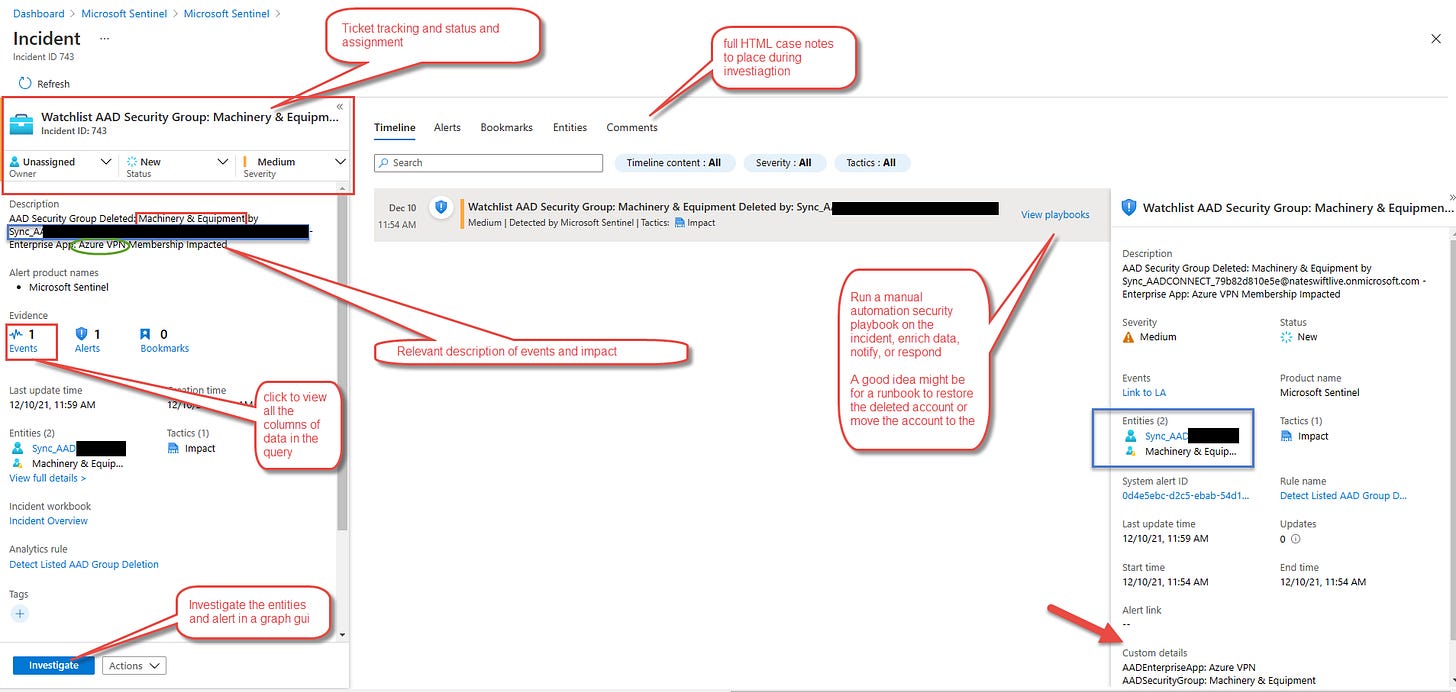The image size is (1456, 692).
Task: Open Timeline content : All filter
Action: tap(675, 163)
